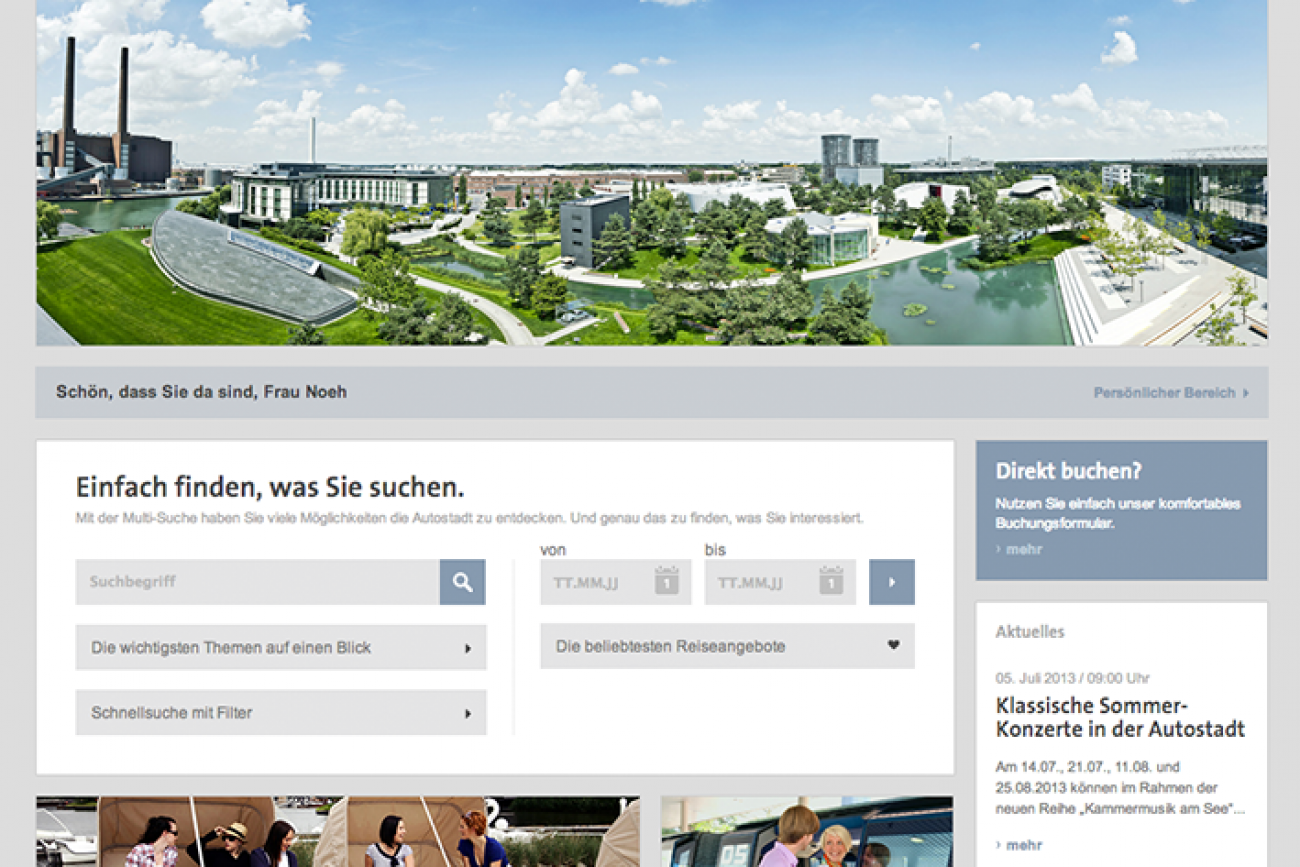Click the arrow next to Persönlicher Bereich
This screenshot has height=867, width=1300.
[1245, 393]
